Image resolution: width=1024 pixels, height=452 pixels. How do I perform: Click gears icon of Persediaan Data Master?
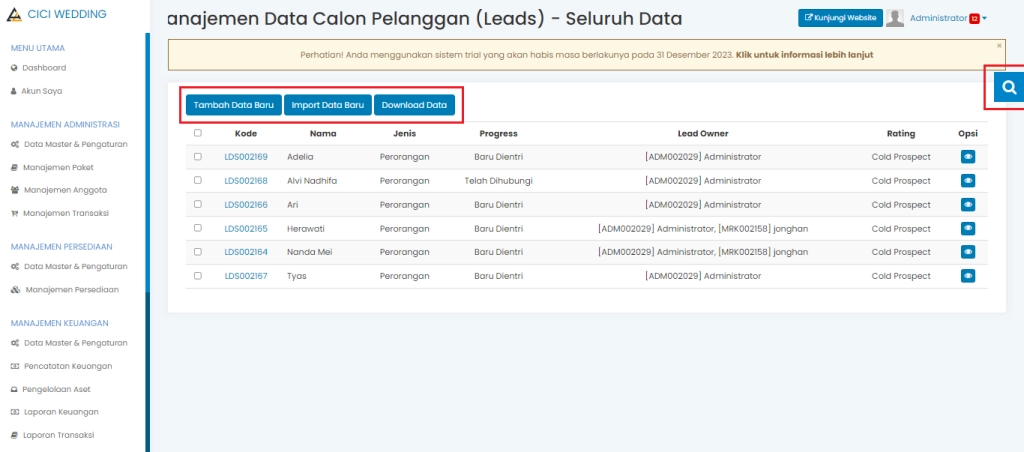pos(15,266)
